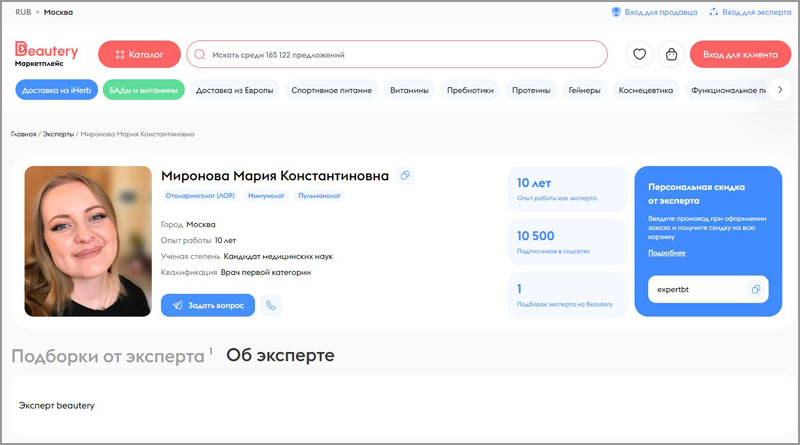Go to Эксперты breadcrumb
The width and height of the screenshot is (800, 445).
tap(58, 134)
